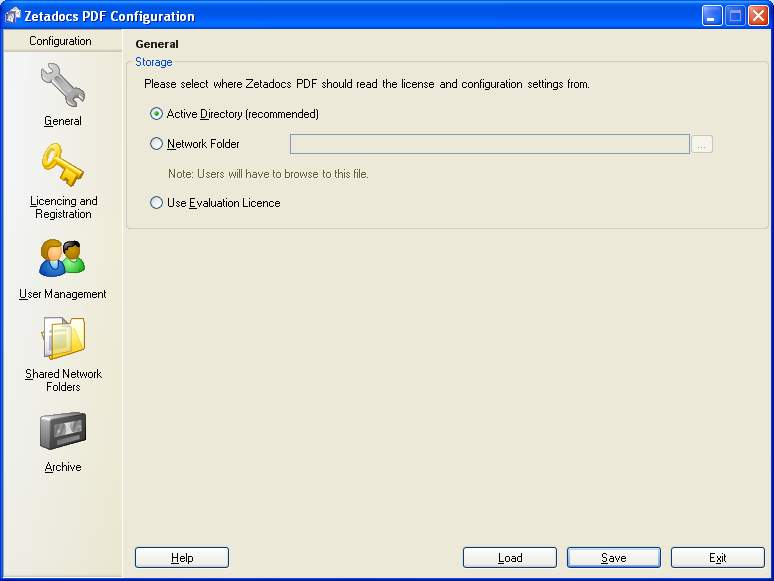Click the gold key Licencing icon
The width and height of the screenshot is (774, 581).
pos(63,165)
